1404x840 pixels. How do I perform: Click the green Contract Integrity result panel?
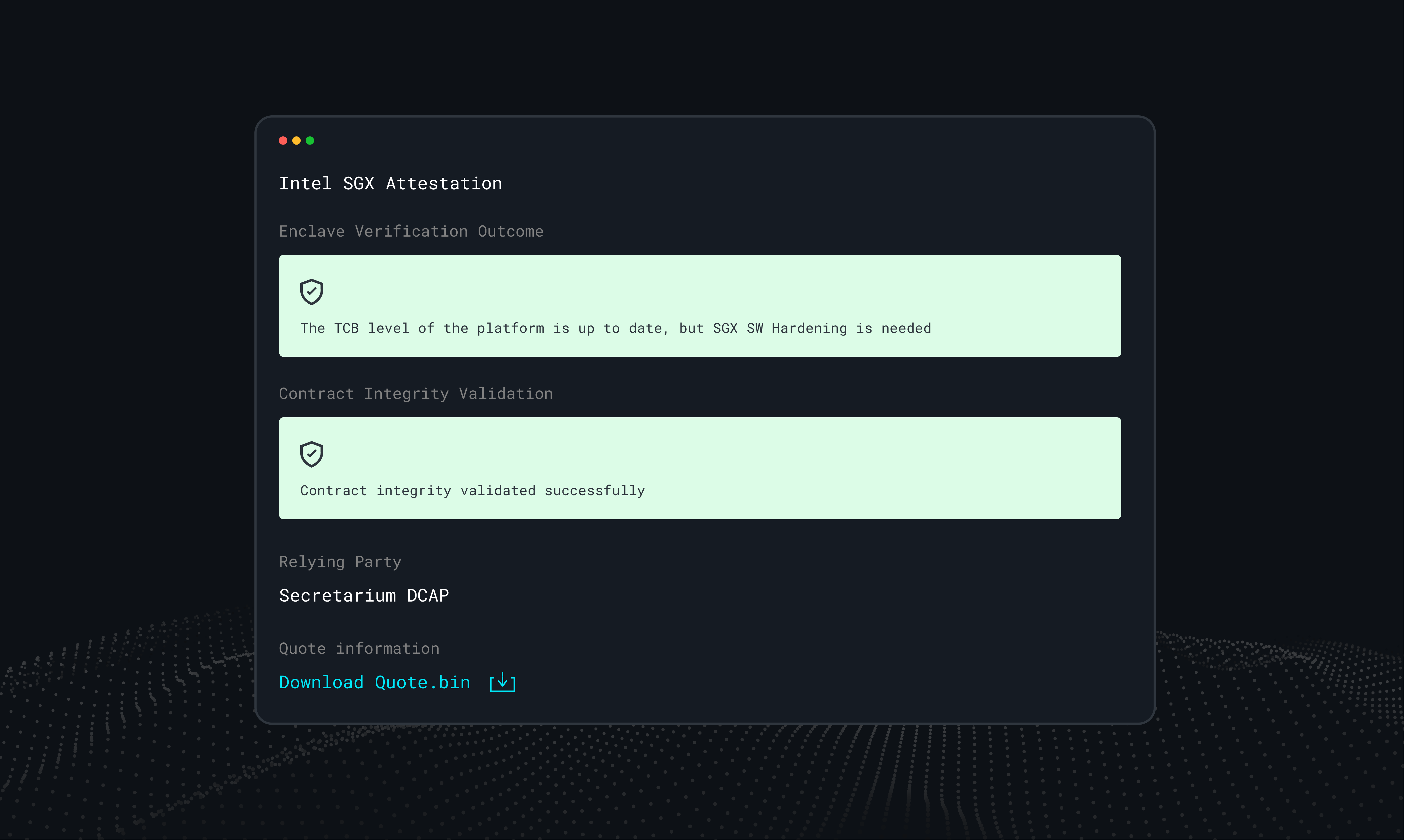coord(700,468)
